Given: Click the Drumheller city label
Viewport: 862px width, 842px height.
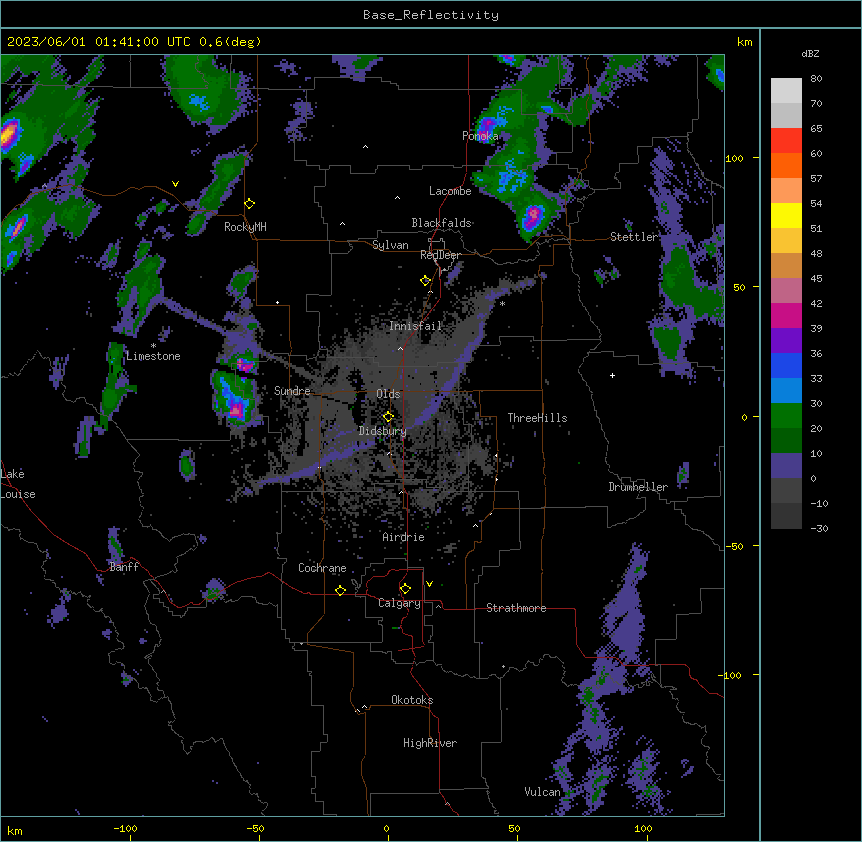Looking at the screenshot, I should [x=638, y=487].
